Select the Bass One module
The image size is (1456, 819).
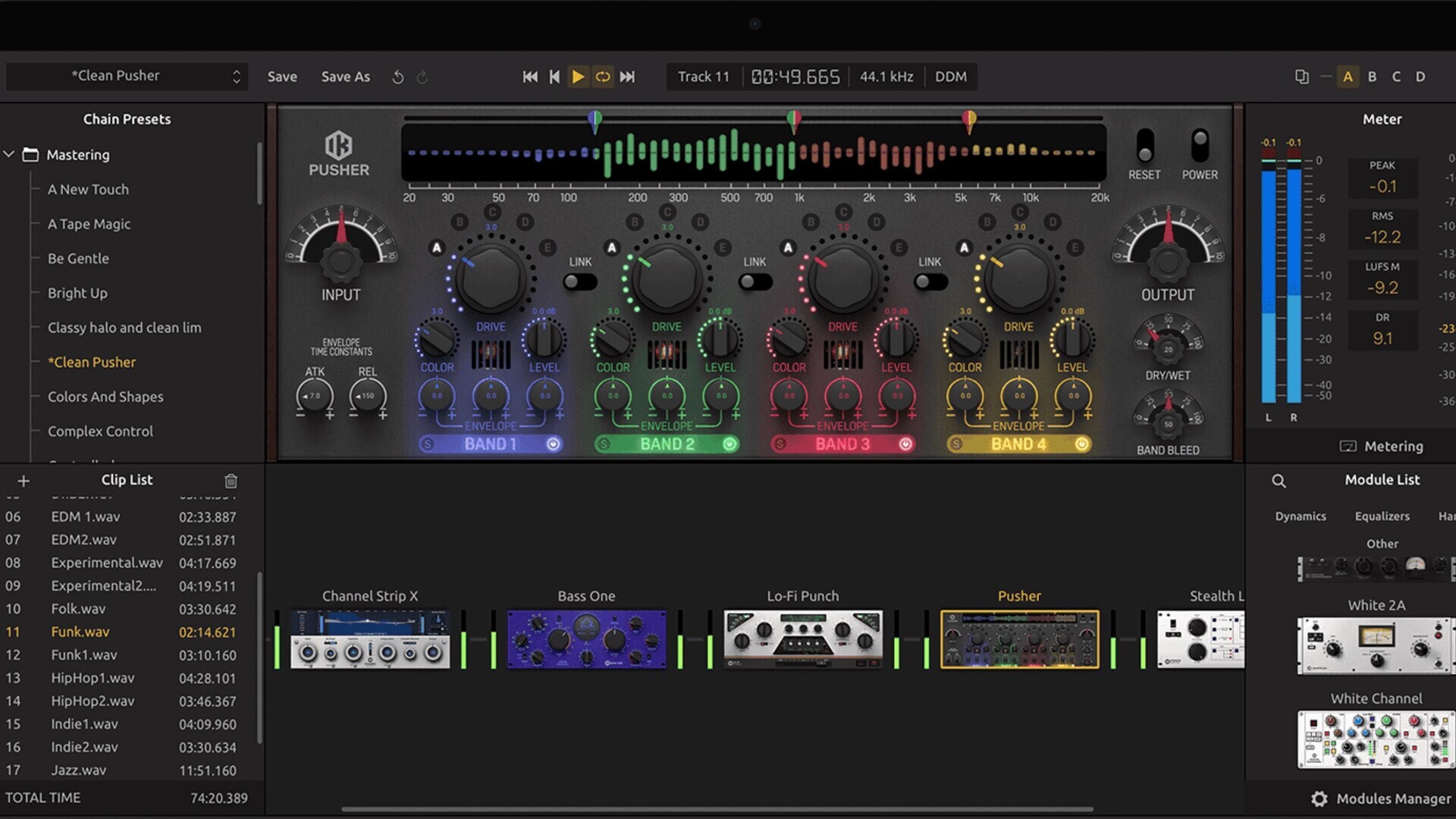click(586, 639)
